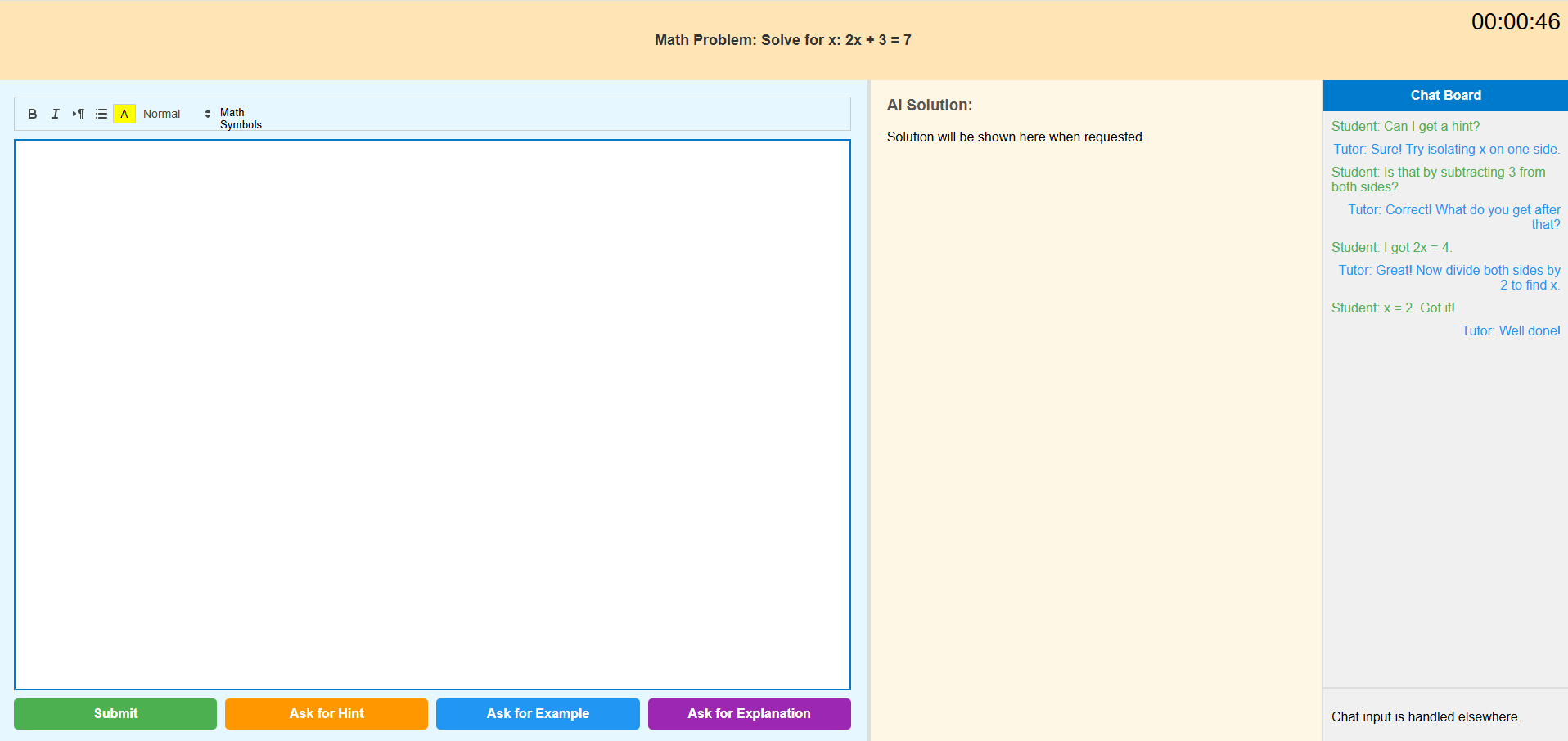Viewport: 1568px width, 741px height.
Task: Select the Chat Board header
Action: tap(1444, 96)
